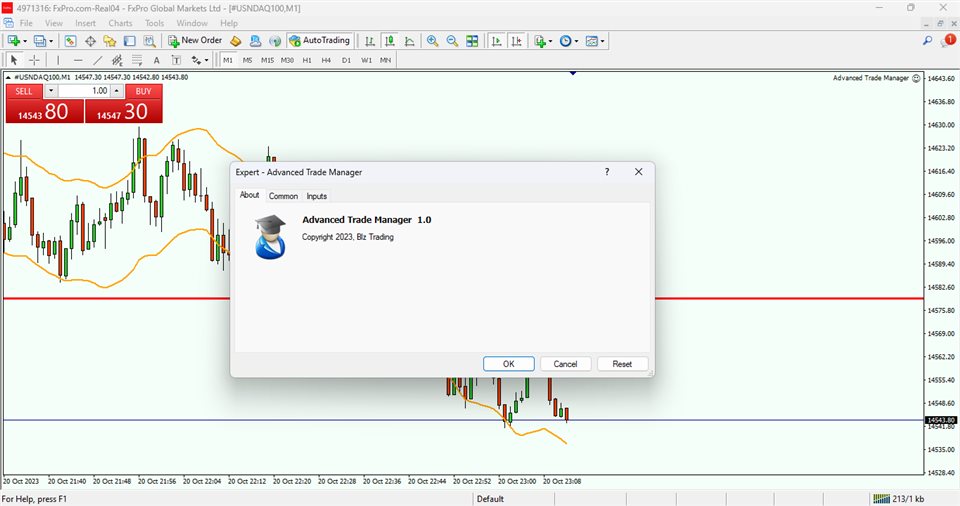Open the Profiles toolbar icon
This screenshot has height=506, width=960.
(x=39, y=41)
